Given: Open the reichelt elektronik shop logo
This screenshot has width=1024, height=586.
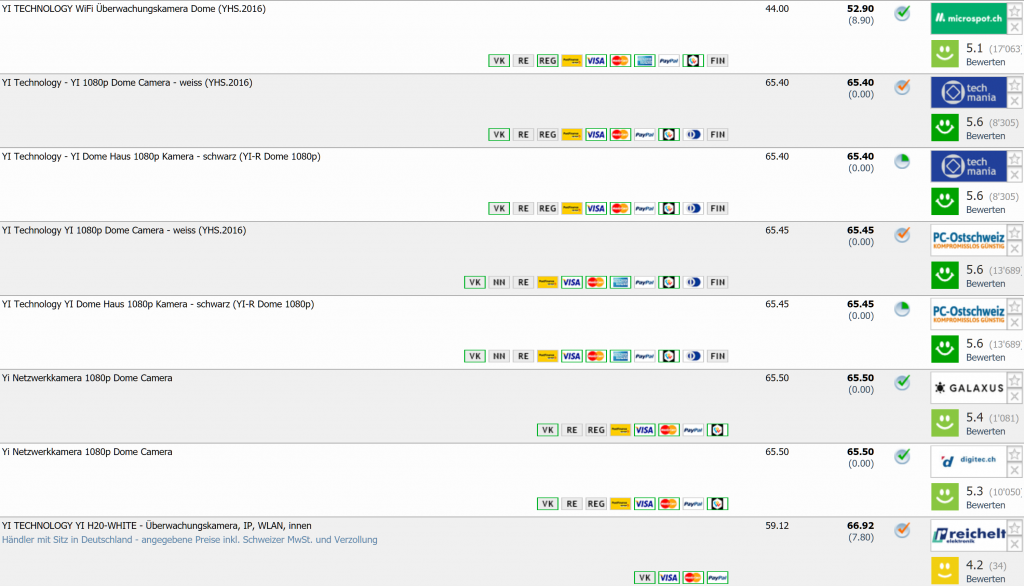Looking at the screenshot, I should [x=967, y=536].
